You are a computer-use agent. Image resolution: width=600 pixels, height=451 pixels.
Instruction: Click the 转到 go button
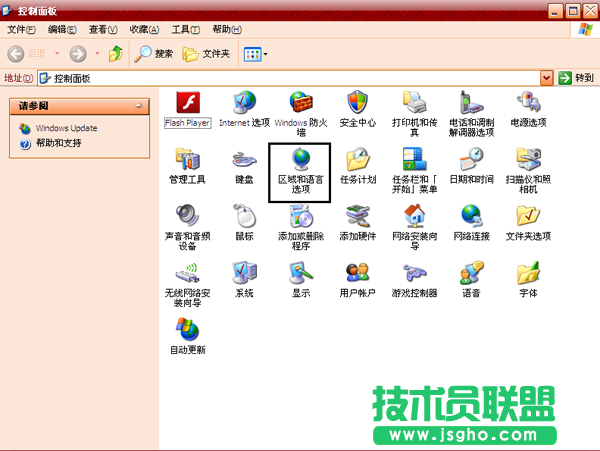[x=576, y=78]
